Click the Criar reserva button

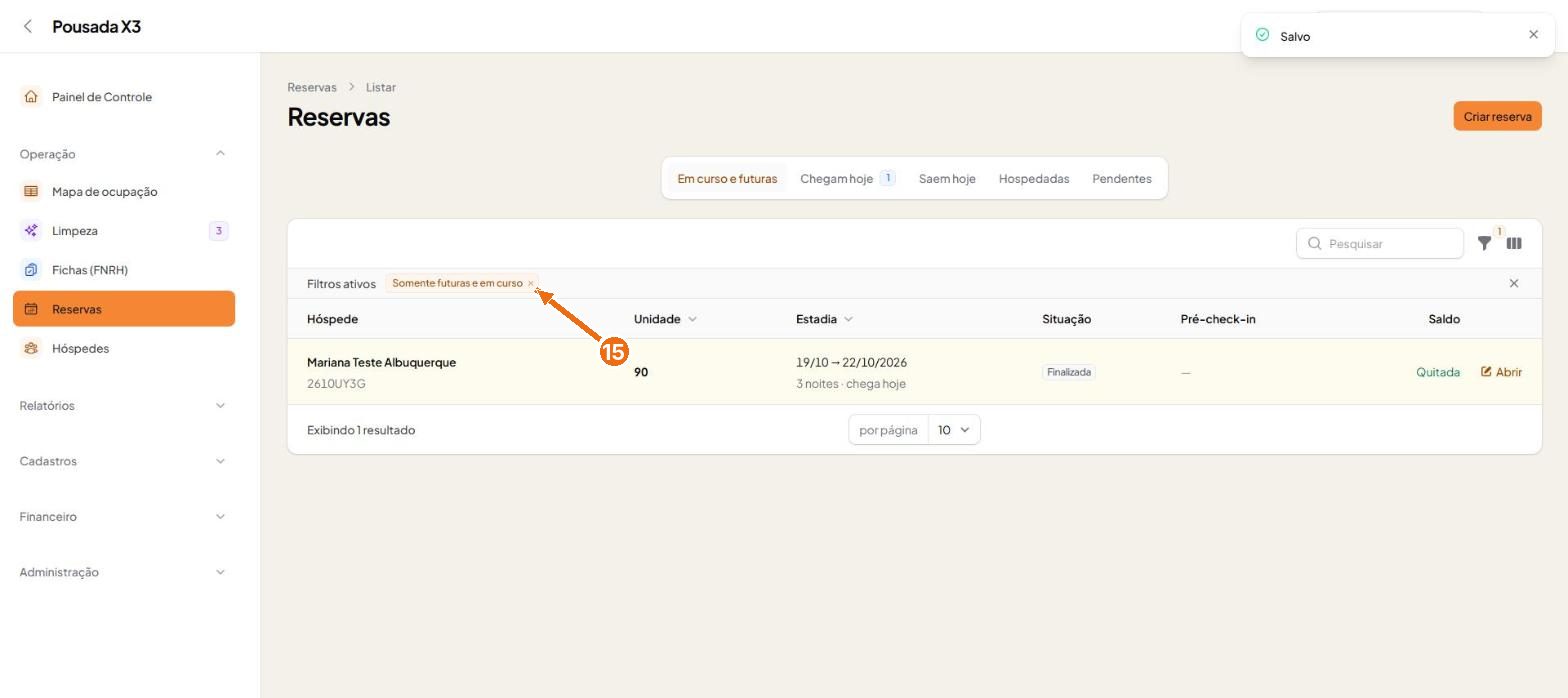pyautogui.click(x=1497, y=116)
